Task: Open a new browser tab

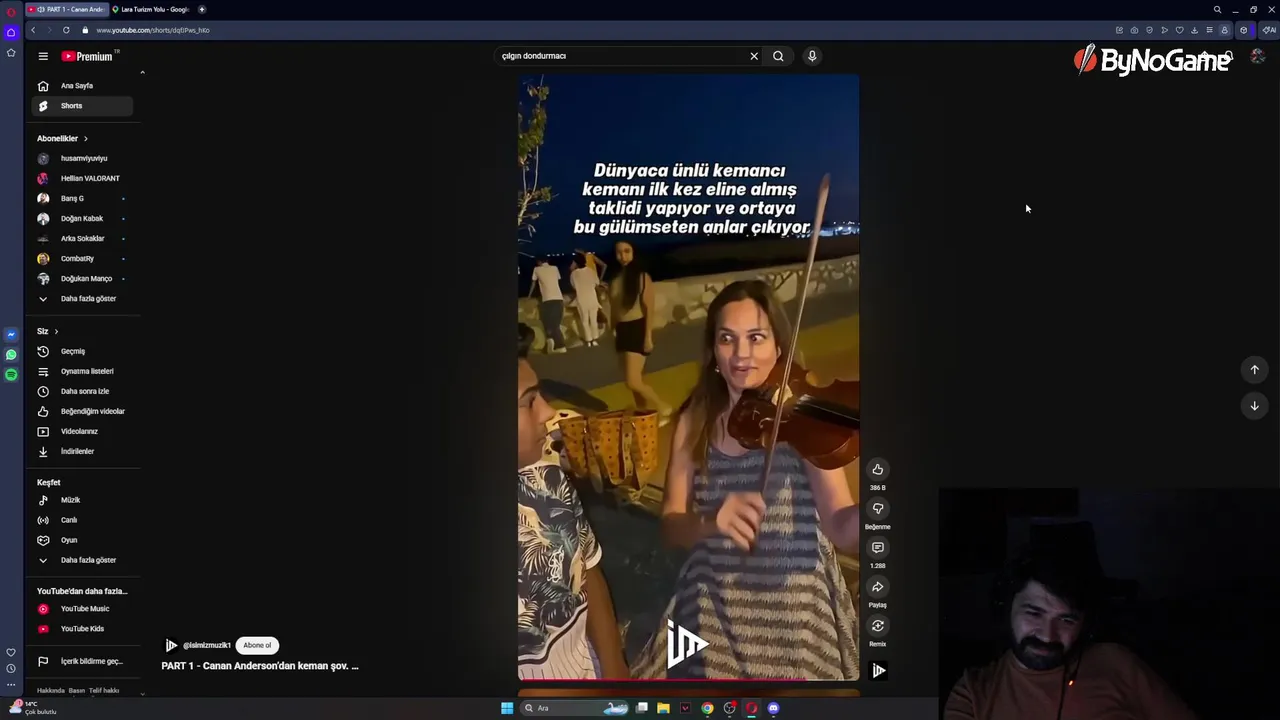Action: tap(202, 9)
